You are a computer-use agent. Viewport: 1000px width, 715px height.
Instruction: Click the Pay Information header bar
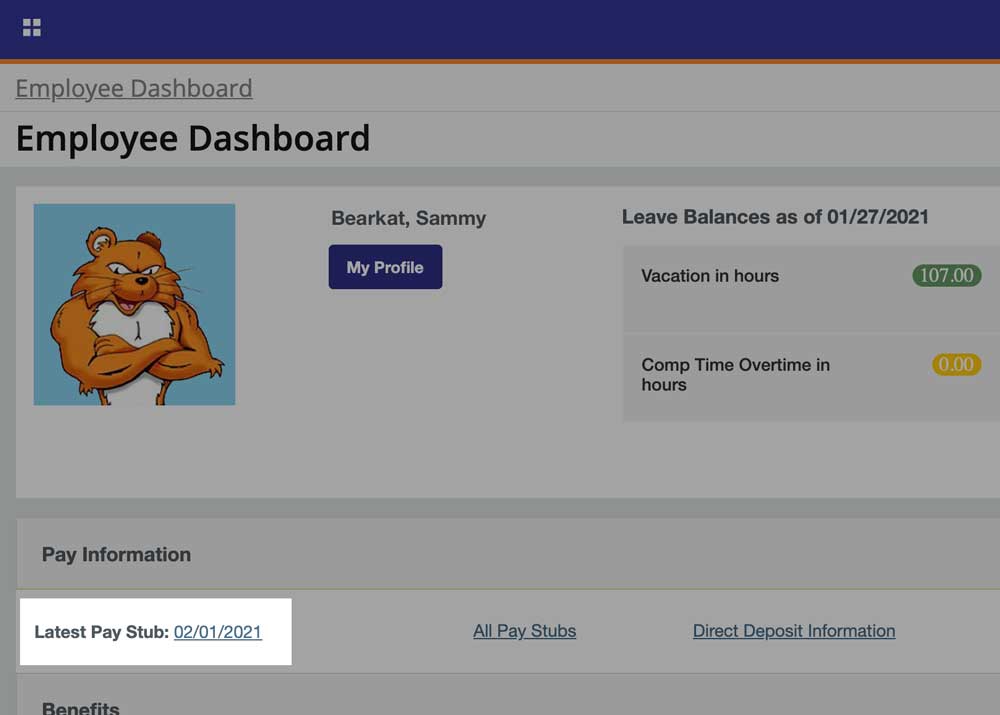pos(500,554)
